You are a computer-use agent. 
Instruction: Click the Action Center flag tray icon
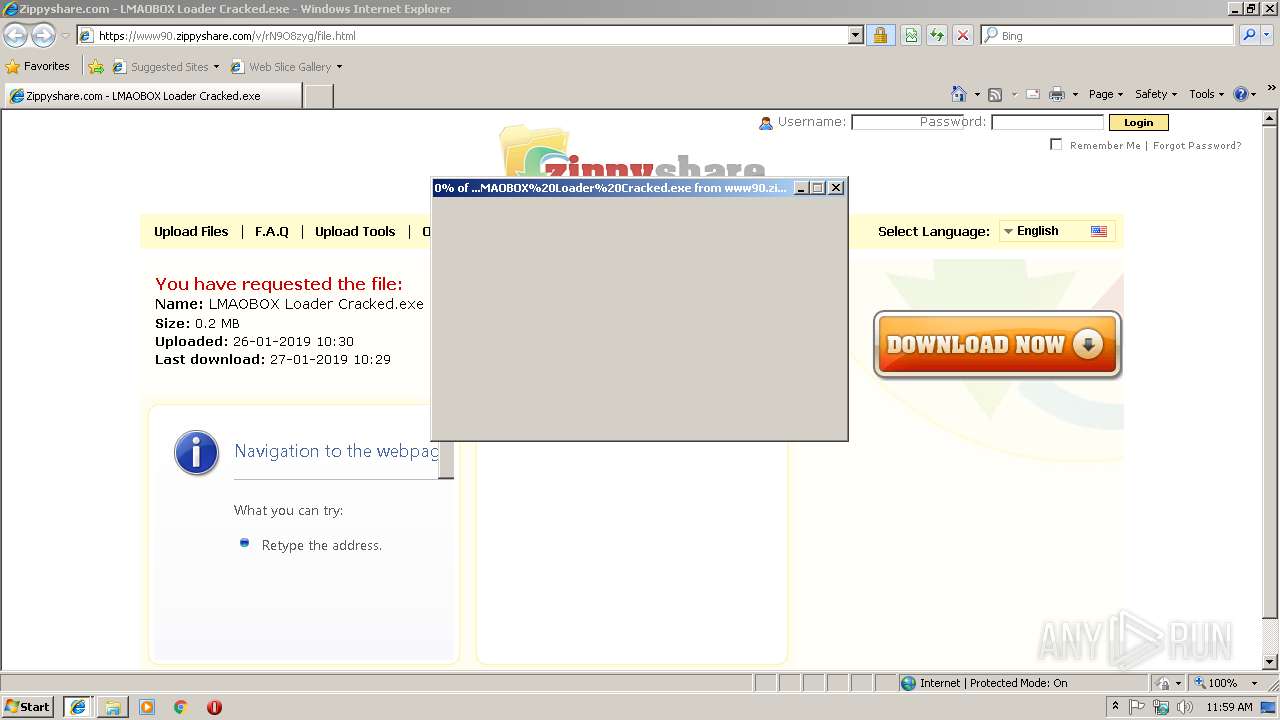(x=1137, y=707)
